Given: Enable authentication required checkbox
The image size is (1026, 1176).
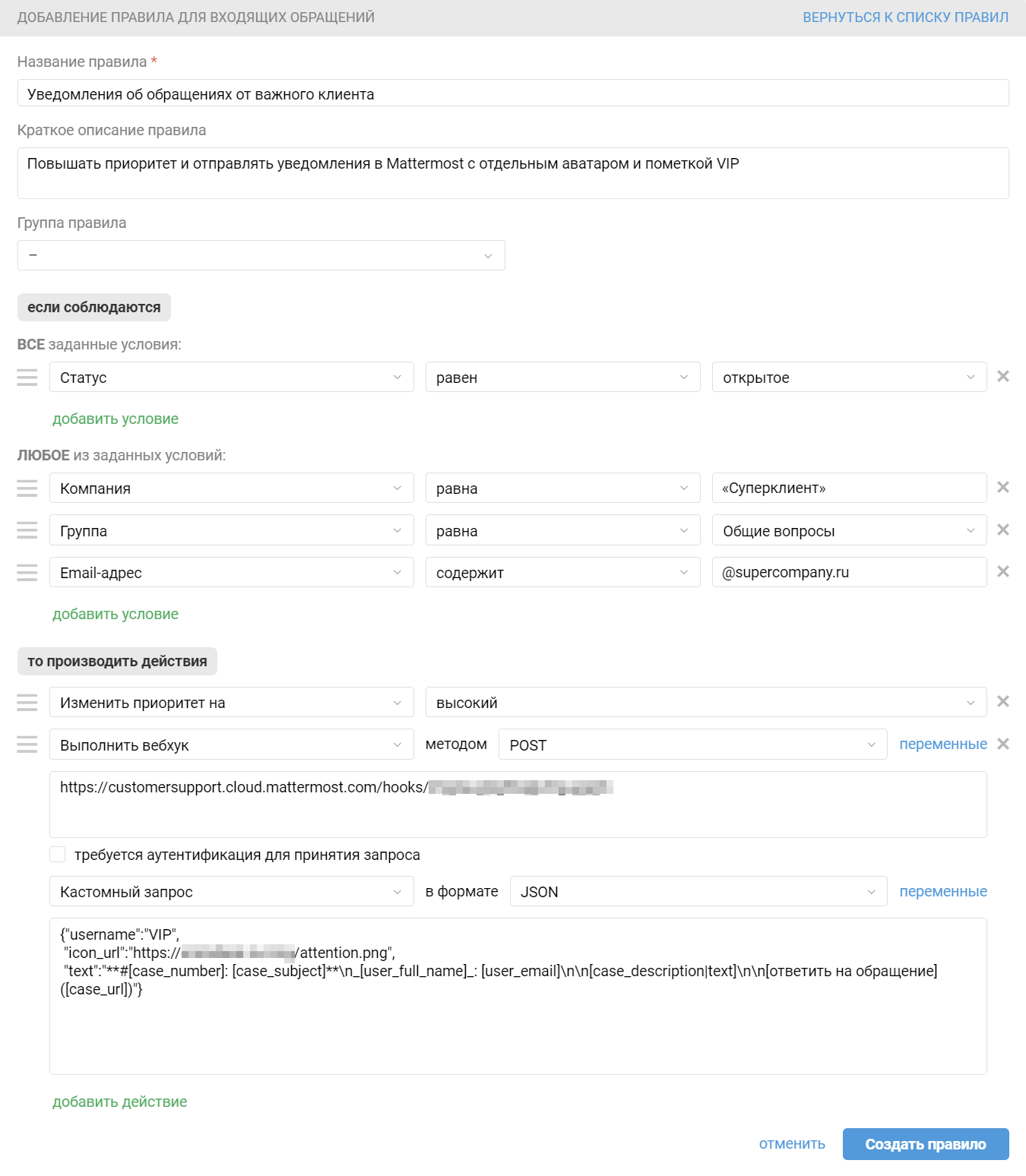Looking at the screenshot, I should coord(57,854).
